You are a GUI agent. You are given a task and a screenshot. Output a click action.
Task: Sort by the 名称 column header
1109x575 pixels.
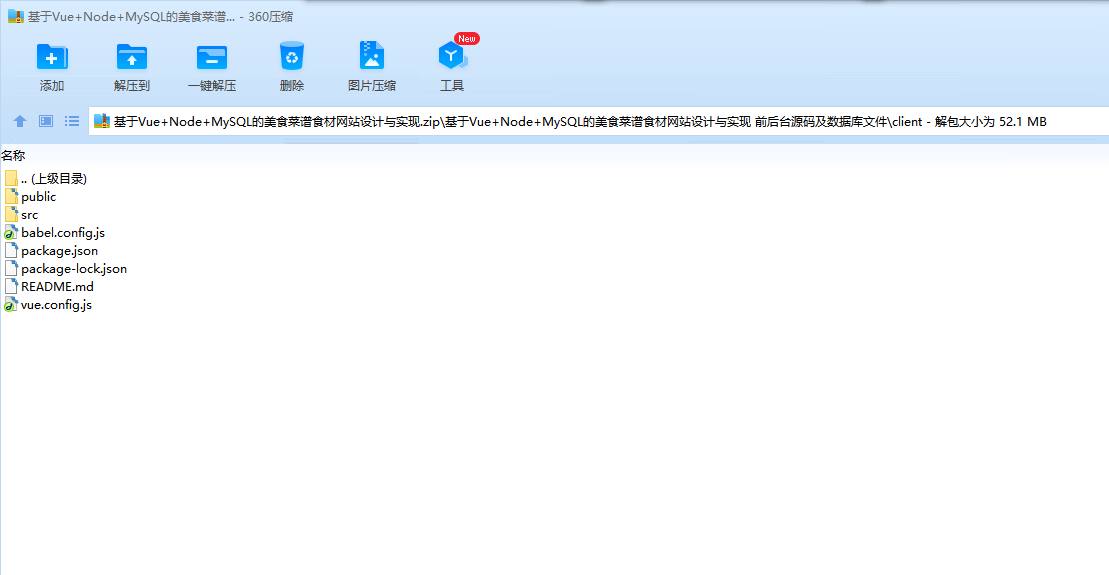13,156
